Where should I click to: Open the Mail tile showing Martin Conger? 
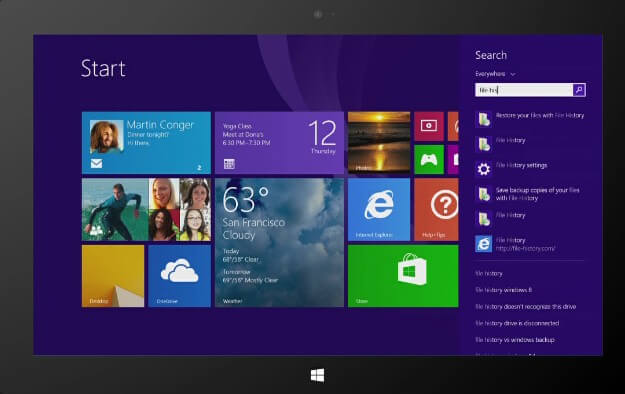click(x=146, y=143)
